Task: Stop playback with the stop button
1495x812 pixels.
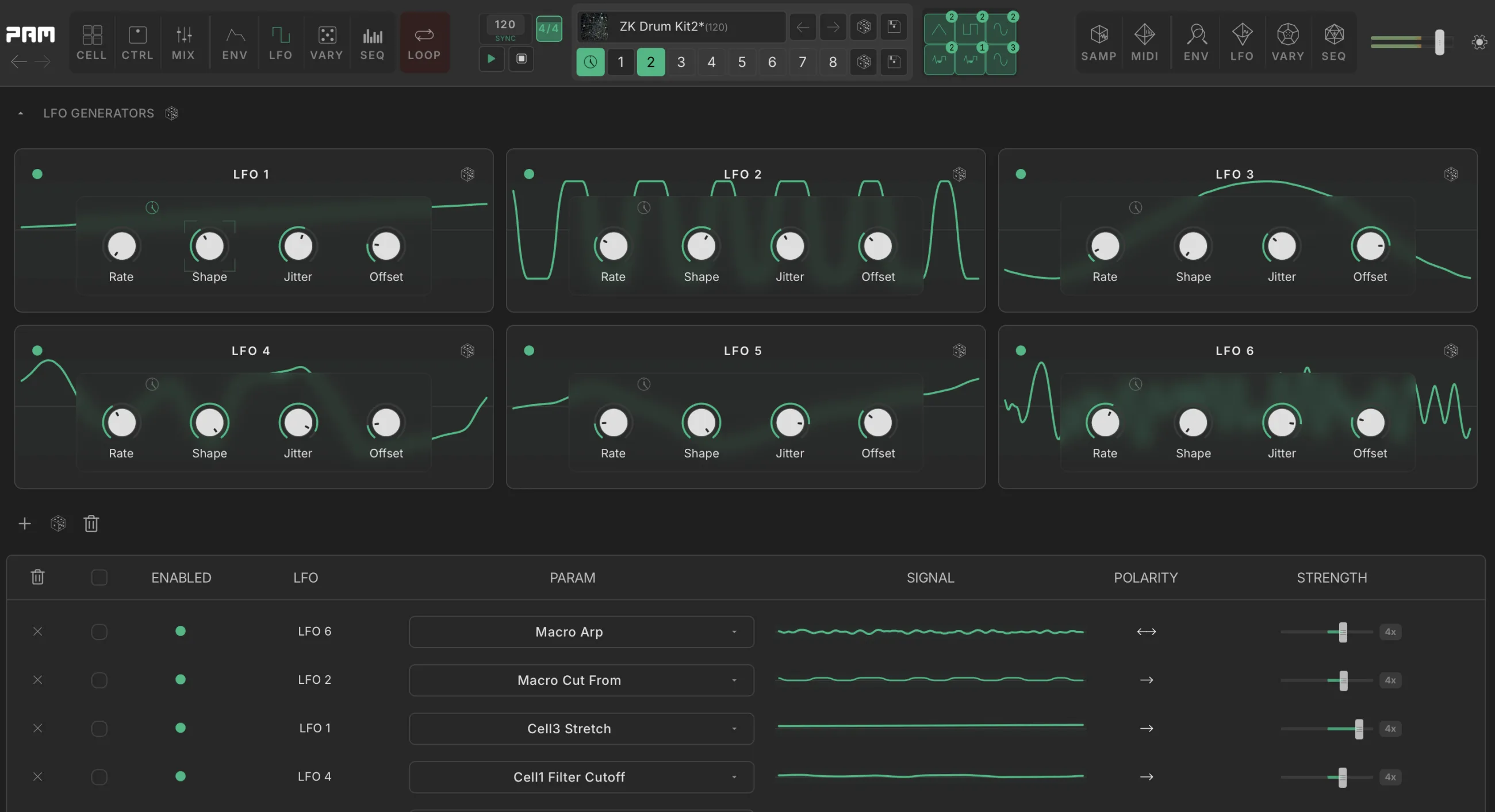Action: (x=521, y=59)
